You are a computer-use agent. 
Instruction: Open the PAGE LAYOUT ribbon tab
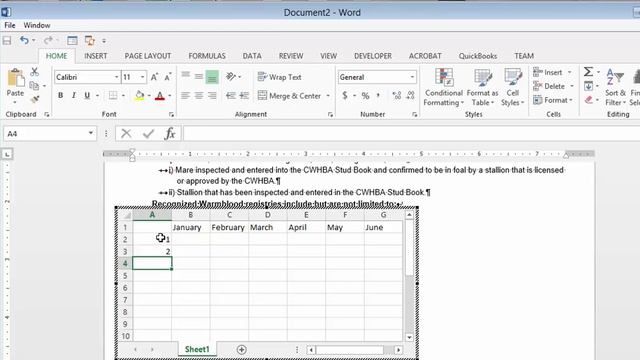point(148,56)
